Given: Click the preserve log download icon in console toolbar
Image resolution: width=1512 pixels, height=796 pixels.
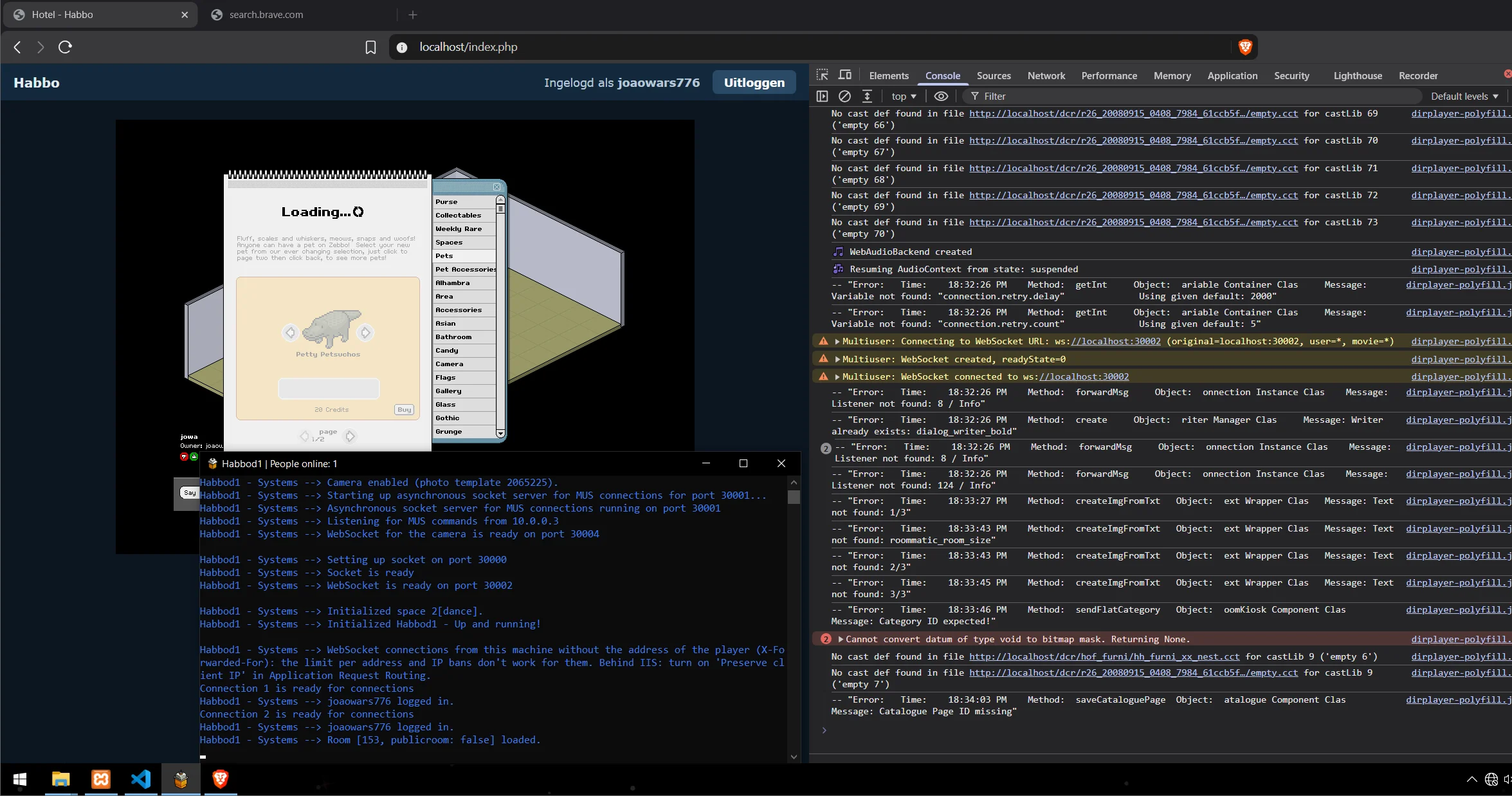Looking at the screenshot, I should click(x=867, y=96).
